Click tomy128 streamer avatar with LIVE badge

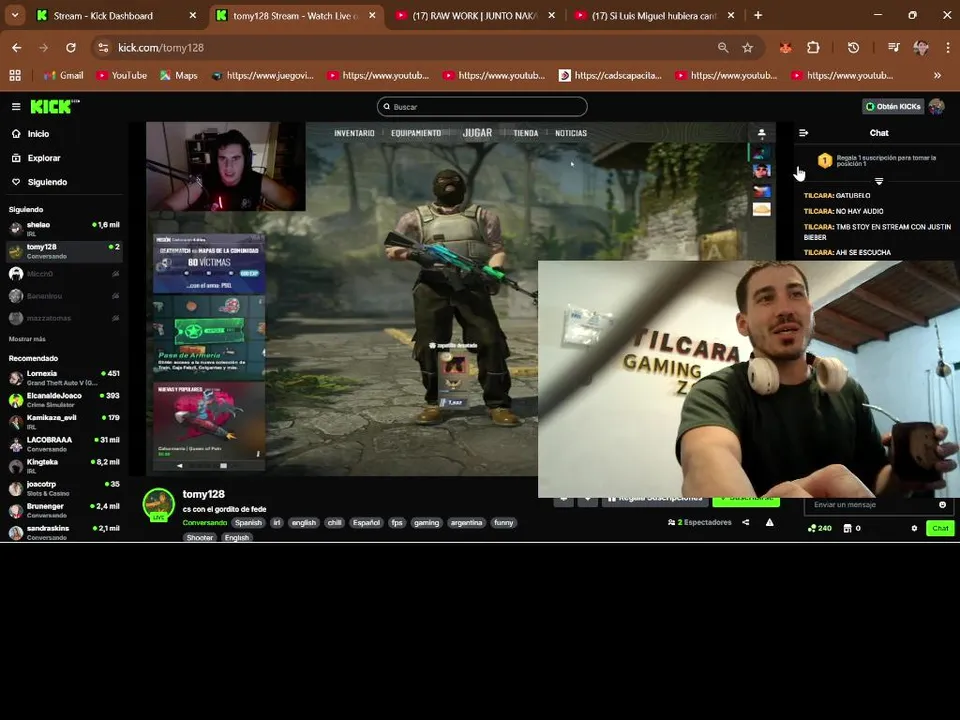159,504
